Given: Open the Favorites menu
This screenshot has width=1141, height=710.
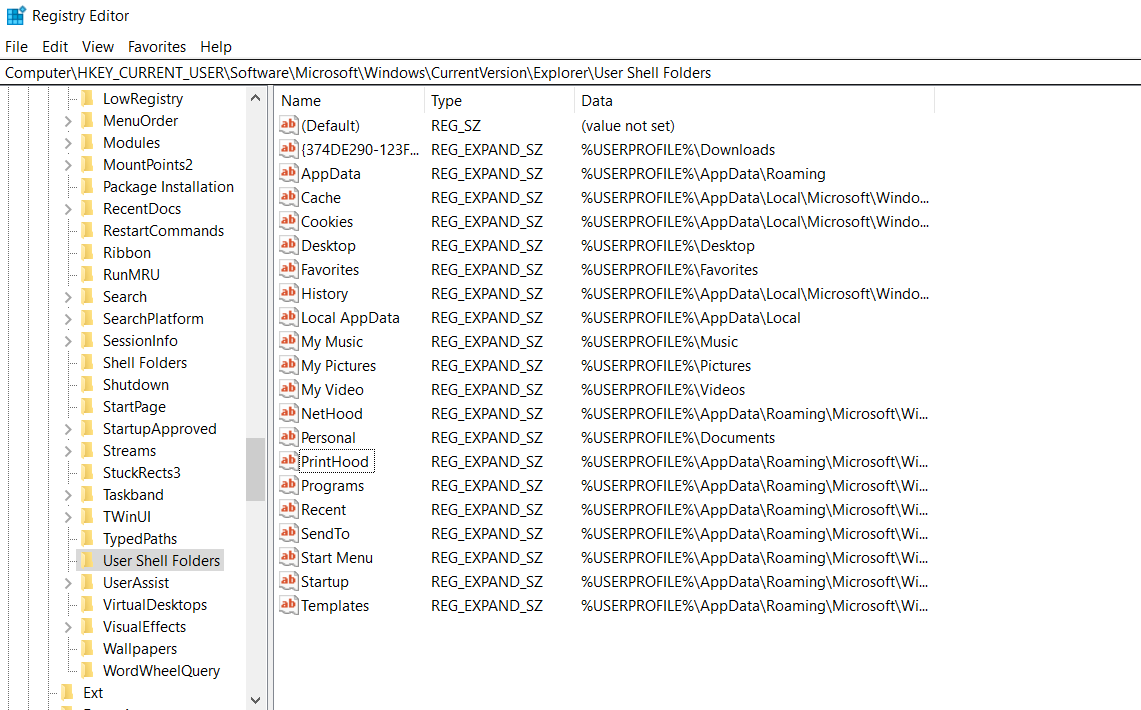Looking at the screenshot, I should [157, 47].
